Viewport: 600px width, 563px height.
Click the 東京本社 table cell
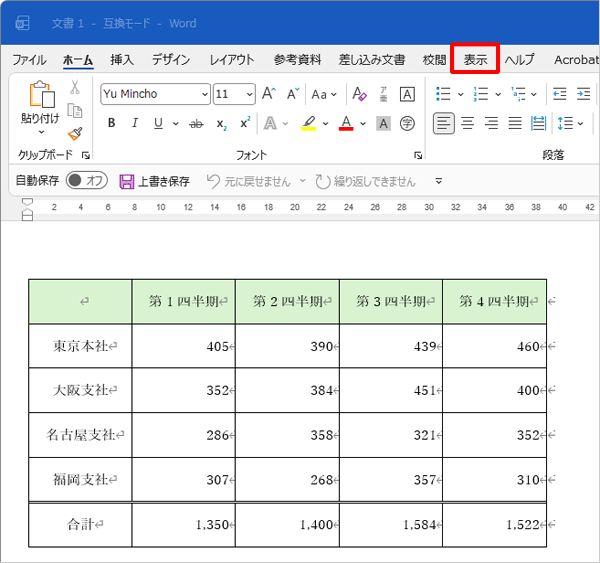click(80, 346)
